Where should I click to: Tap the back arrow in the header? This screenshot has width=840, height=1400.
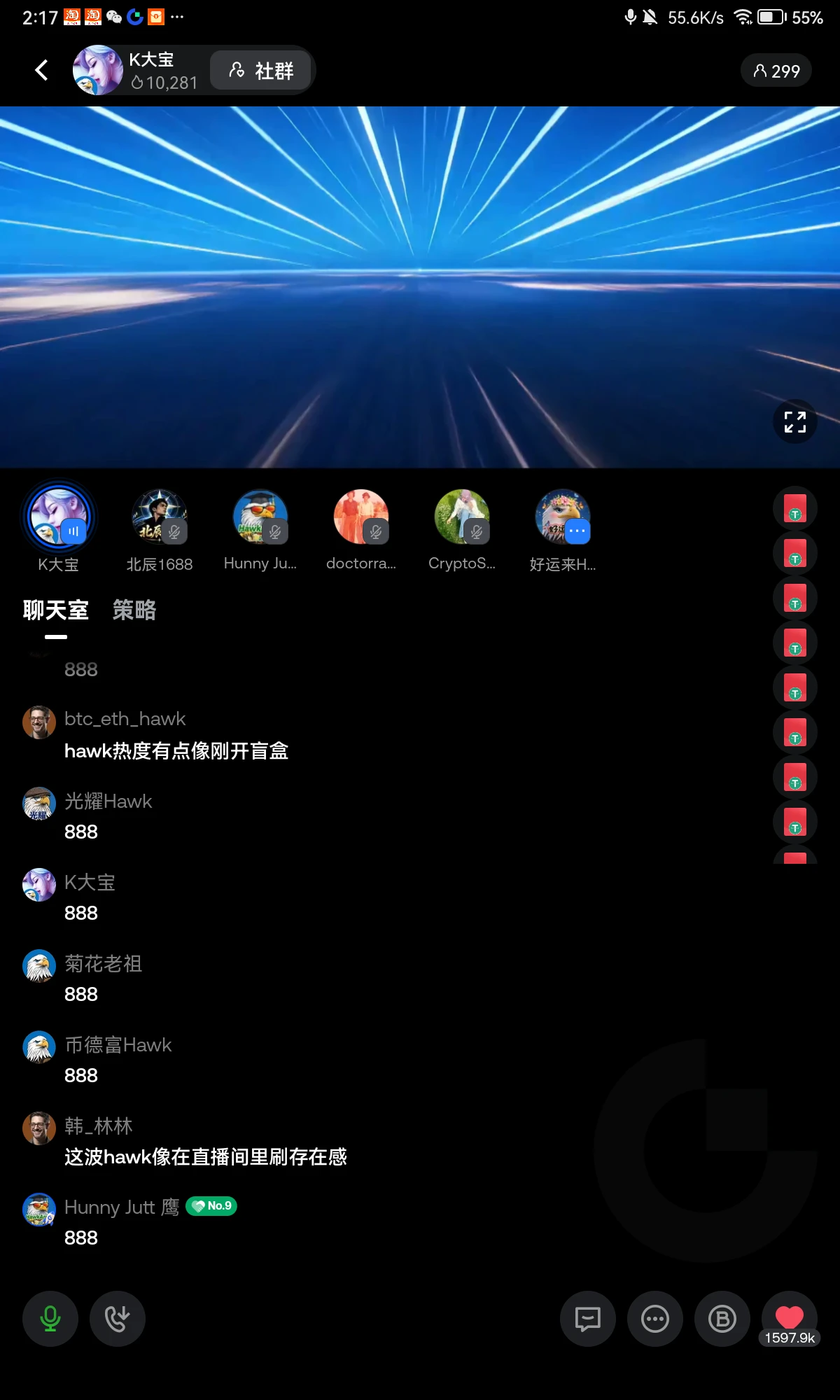click(42, 70)
